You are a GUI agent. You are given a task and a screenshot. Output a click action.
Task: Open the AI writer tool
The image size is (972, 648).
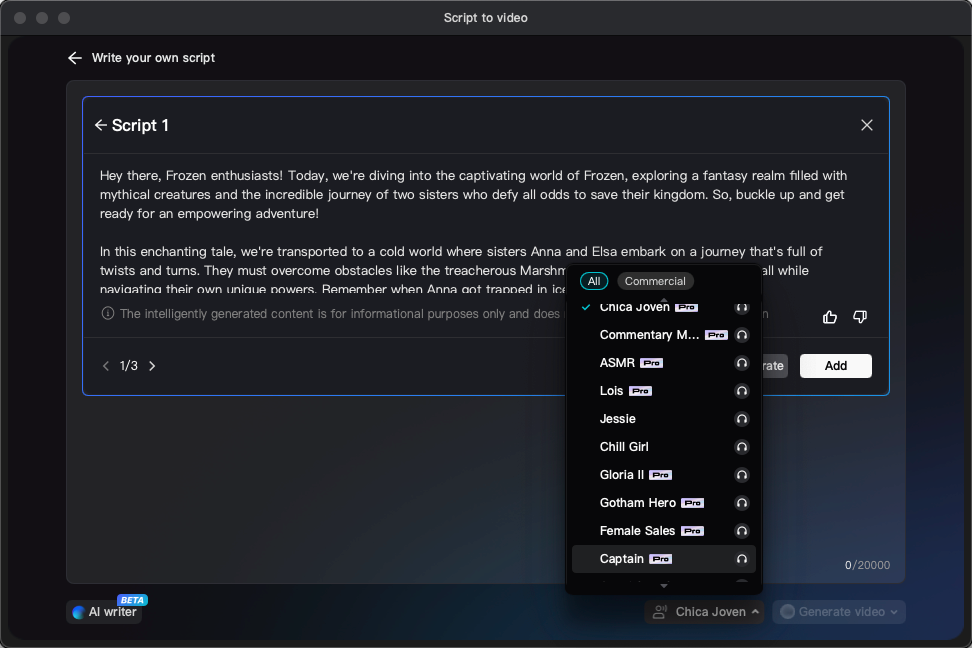(105, 612)
